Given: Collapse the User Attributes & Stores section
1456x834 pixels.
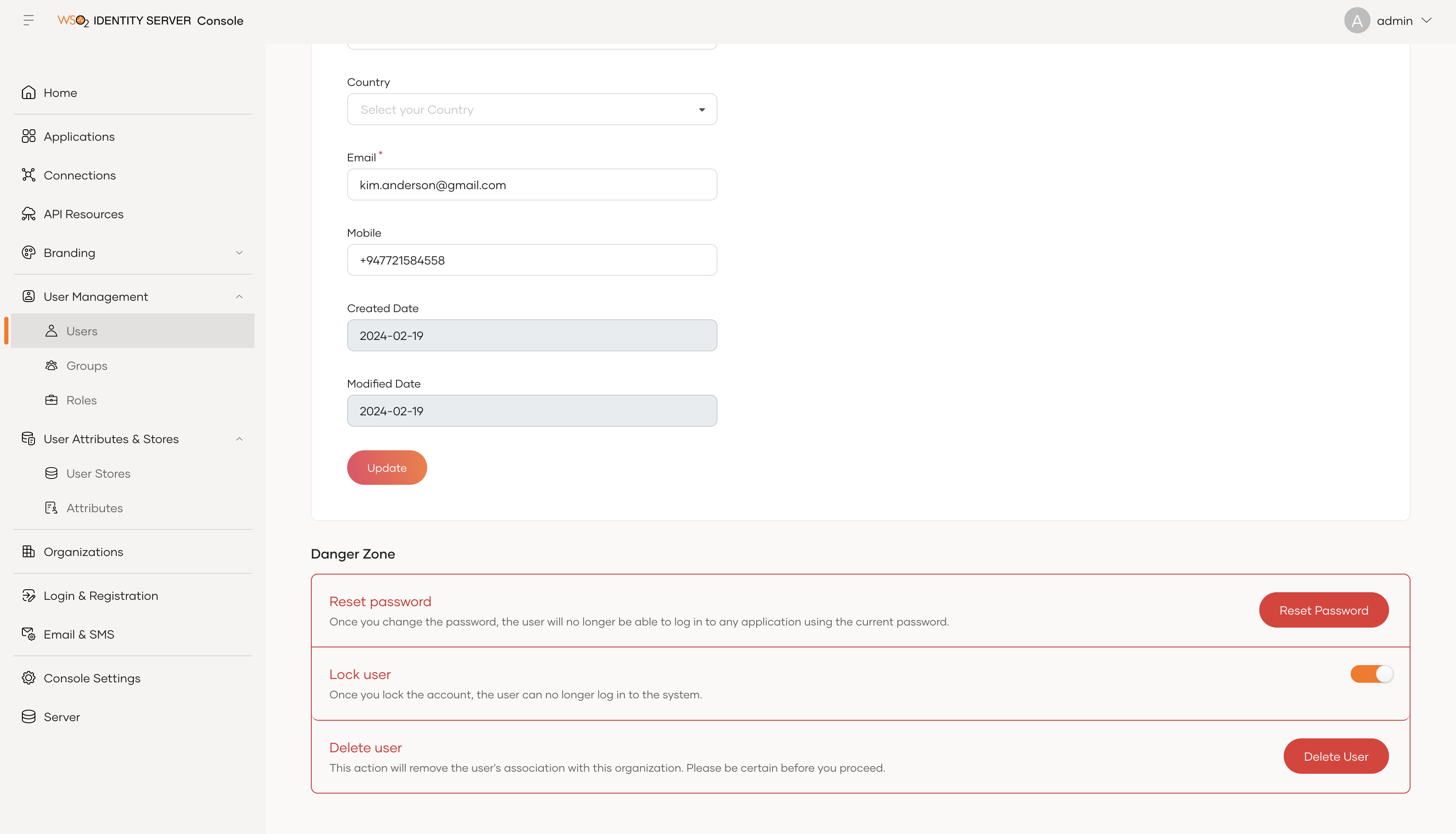Looking at the screenshot, I should click(x=239, y=439).
